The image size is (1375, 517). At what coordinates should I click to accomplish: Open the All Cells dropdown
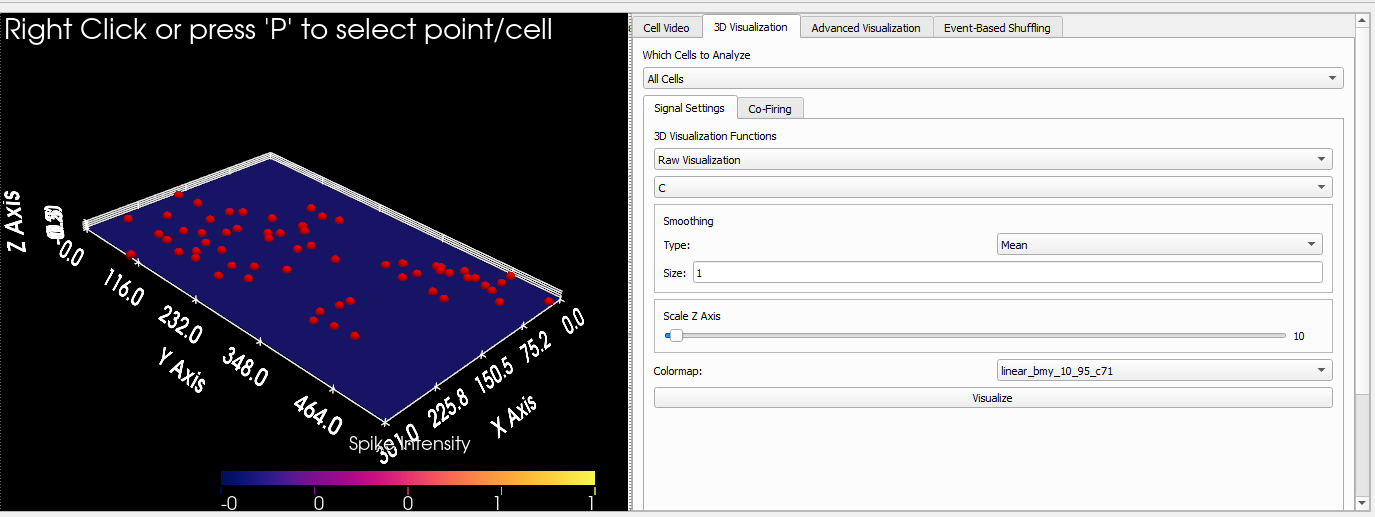[993, 78]
